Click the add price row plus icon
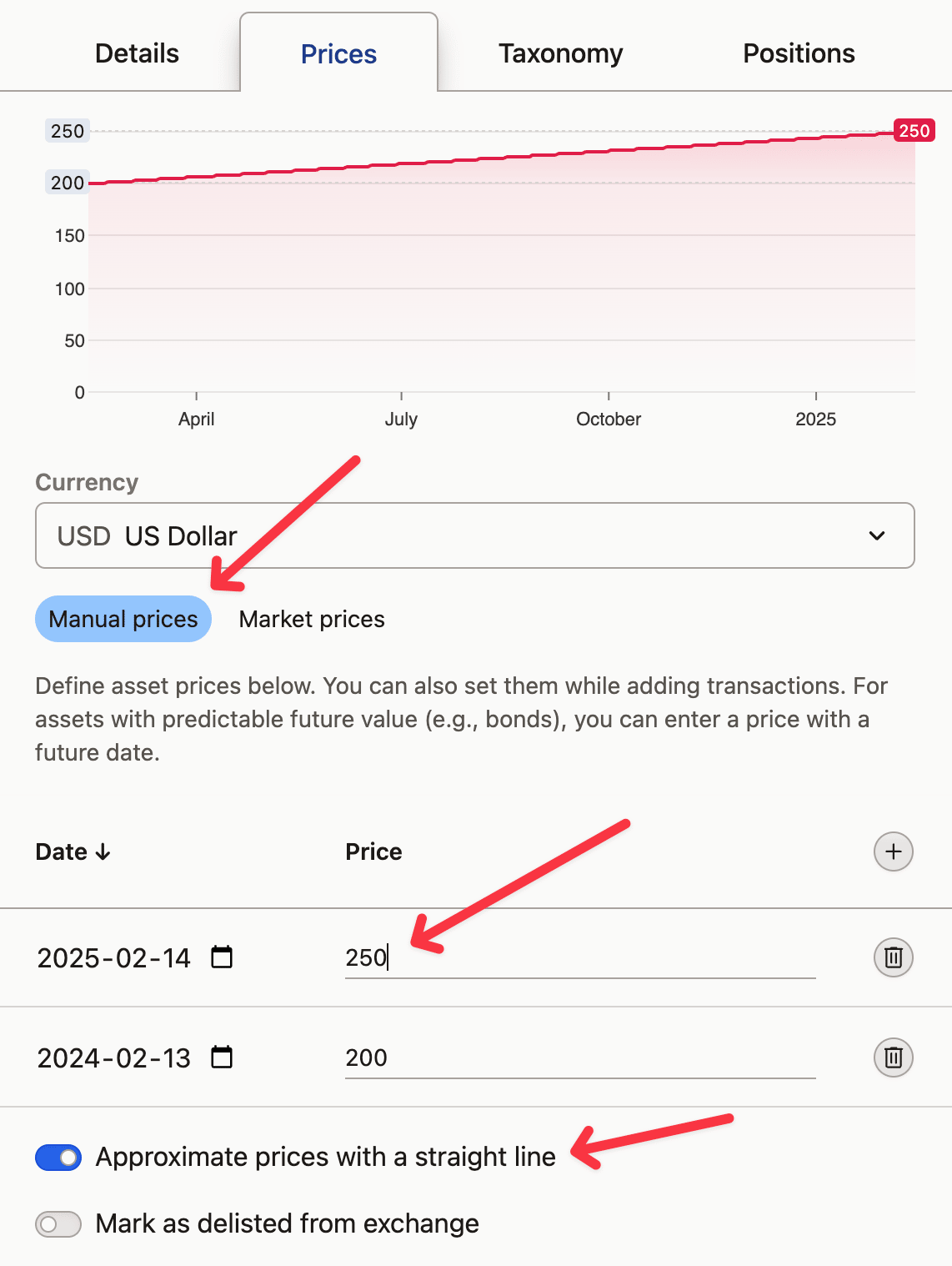The image size is (952, 1266). coord(893,852)
